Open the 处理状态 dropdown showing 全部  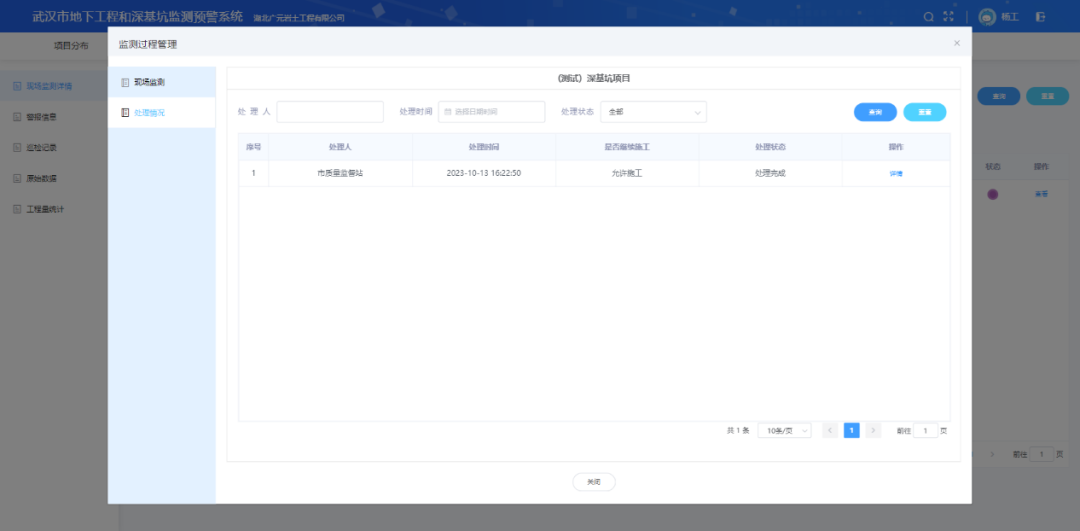pos(653,112)
